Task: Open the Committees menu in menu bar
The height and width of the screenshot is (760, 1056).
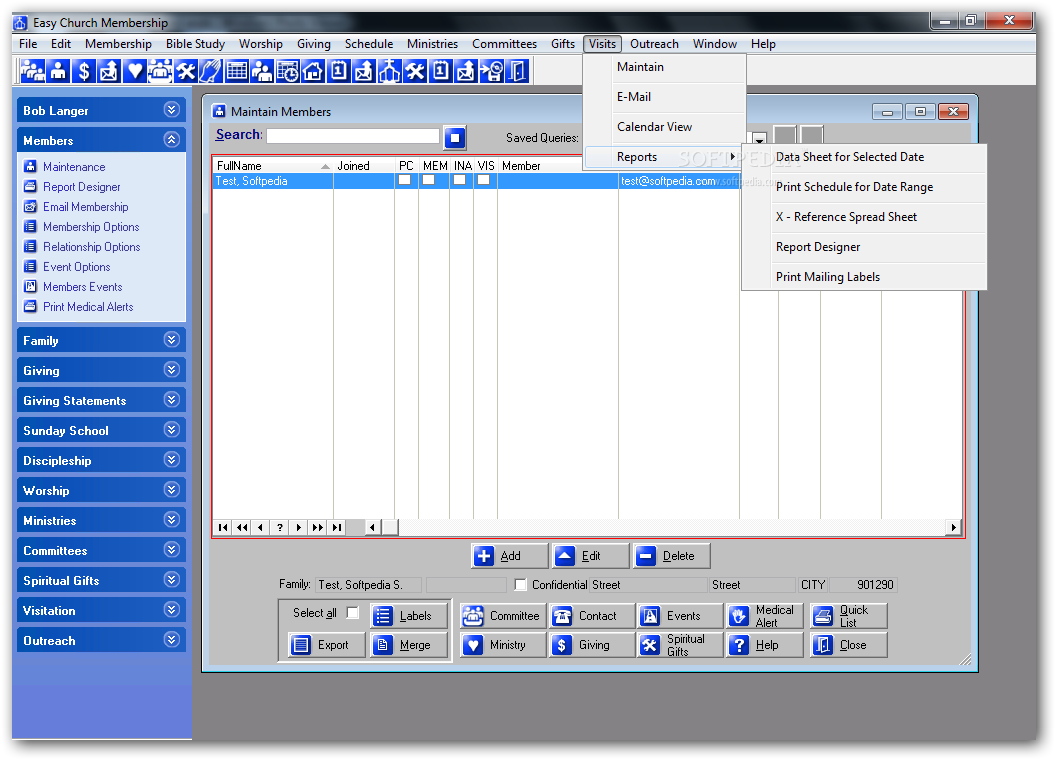Action: point(504,44)
